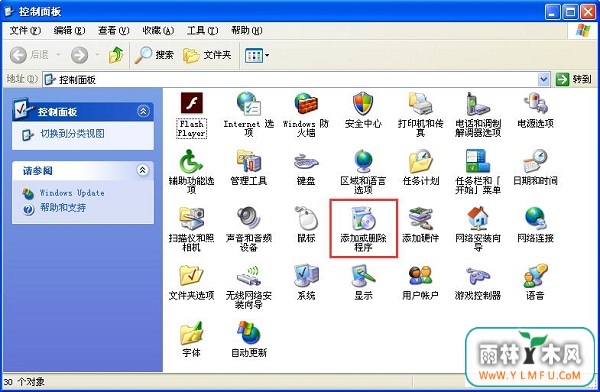Open the back button history dropdown arrow
This screenshot has width=600, height=392.
(x=59, y=55)
